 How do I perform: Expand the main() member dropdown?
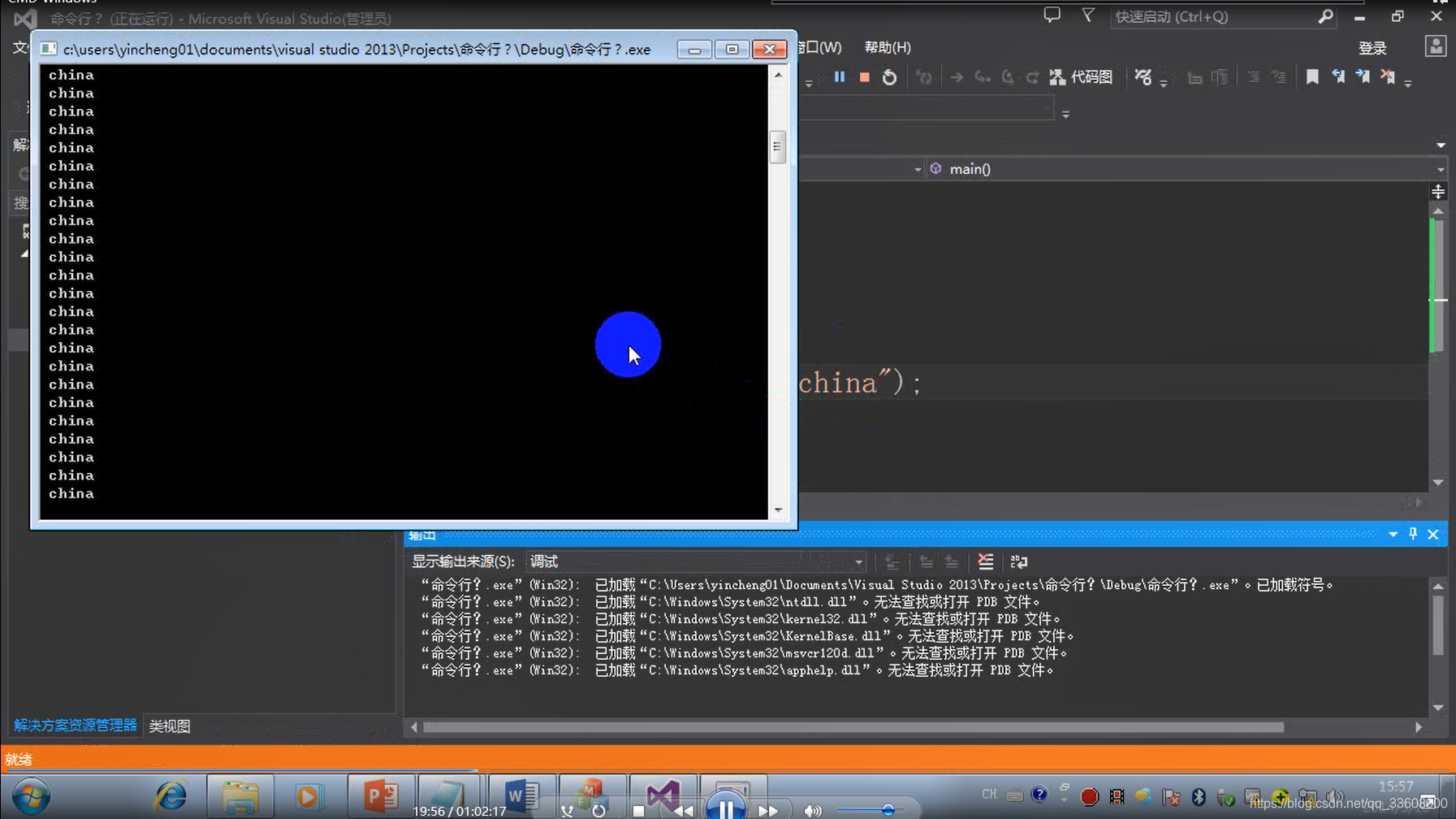click(x=1441, y=170)
